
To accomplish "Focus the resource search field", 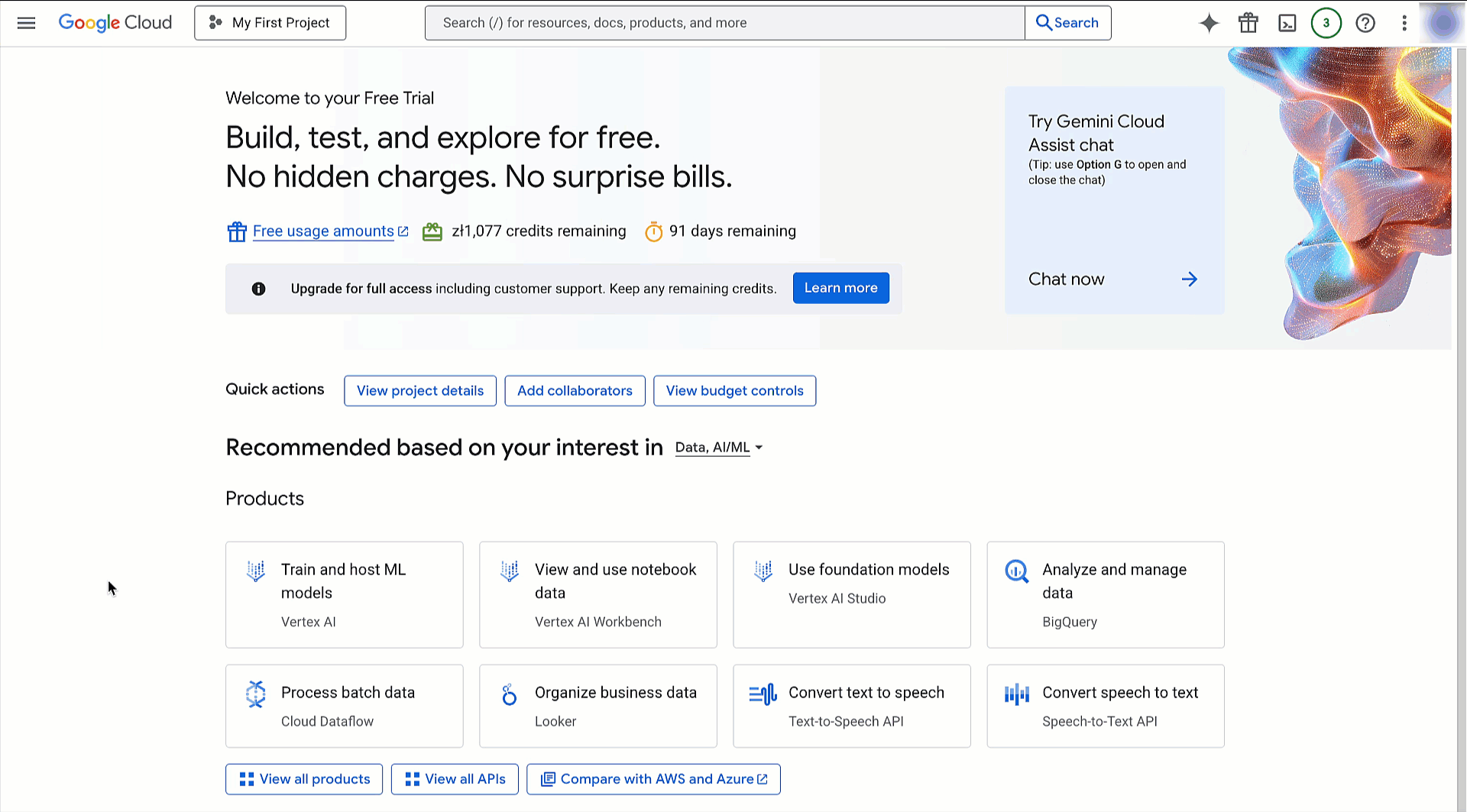I will [x=724, y=23].
